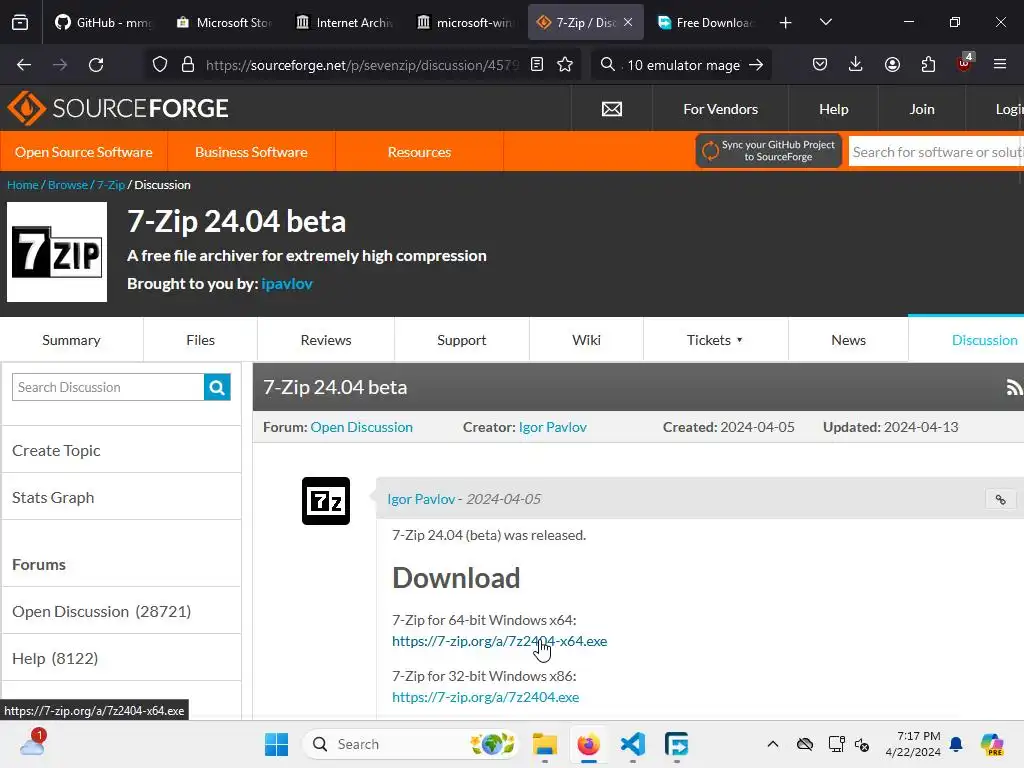
Task: Submit search with the arrow icon
Action: point(756,65)
